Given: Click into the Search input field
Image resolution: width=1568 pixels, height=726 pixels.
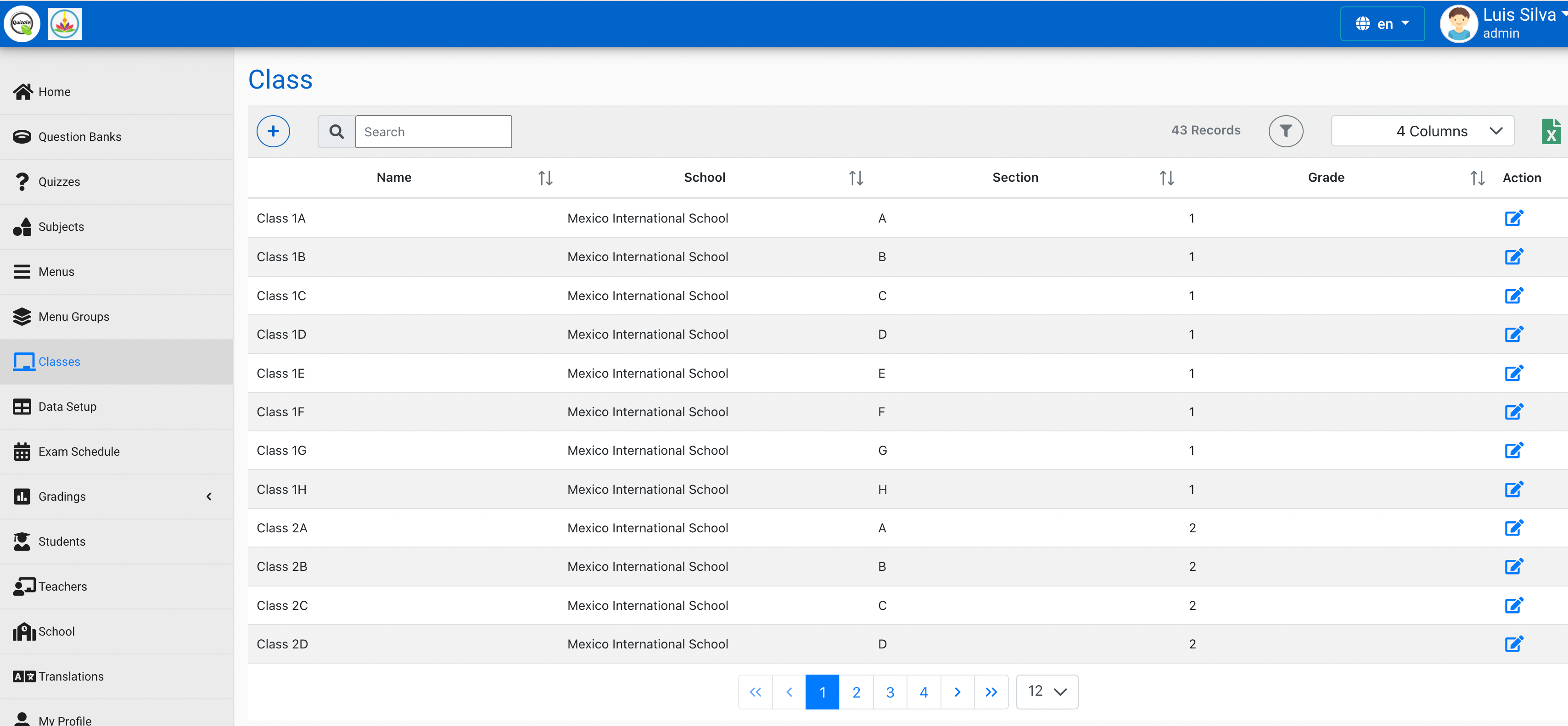Looking at the screenshot, I should (433, 131).
